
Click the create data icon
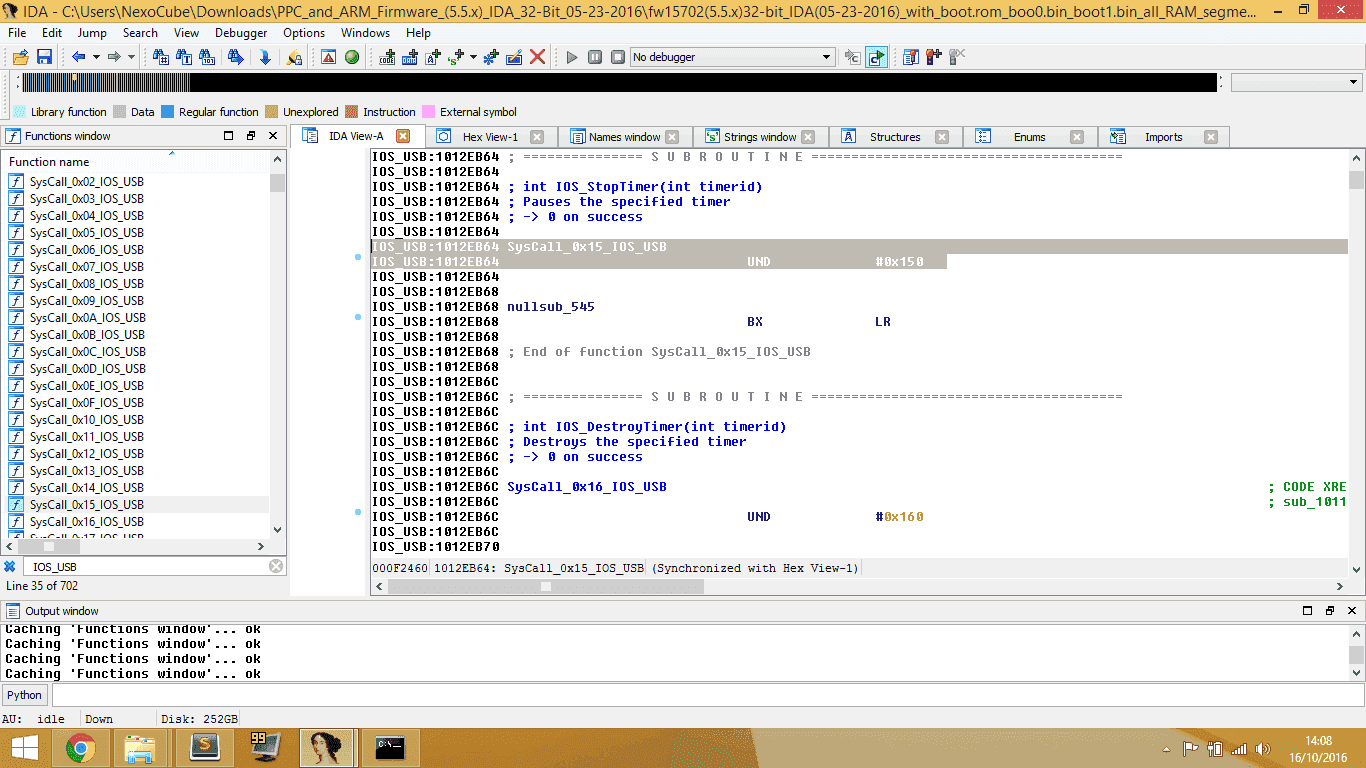(x=410, y=57)
